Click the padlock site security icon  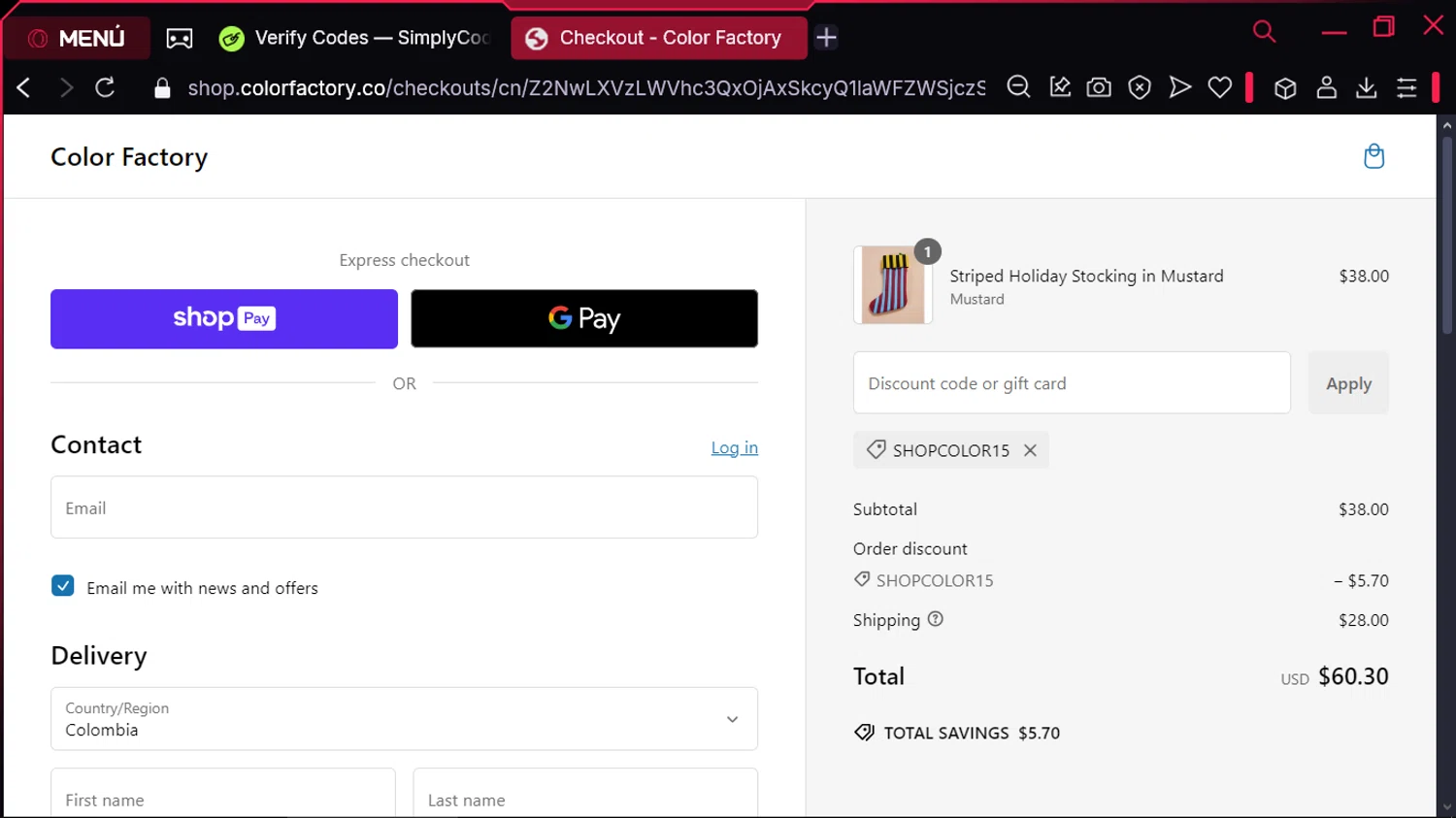click(162, 88)
